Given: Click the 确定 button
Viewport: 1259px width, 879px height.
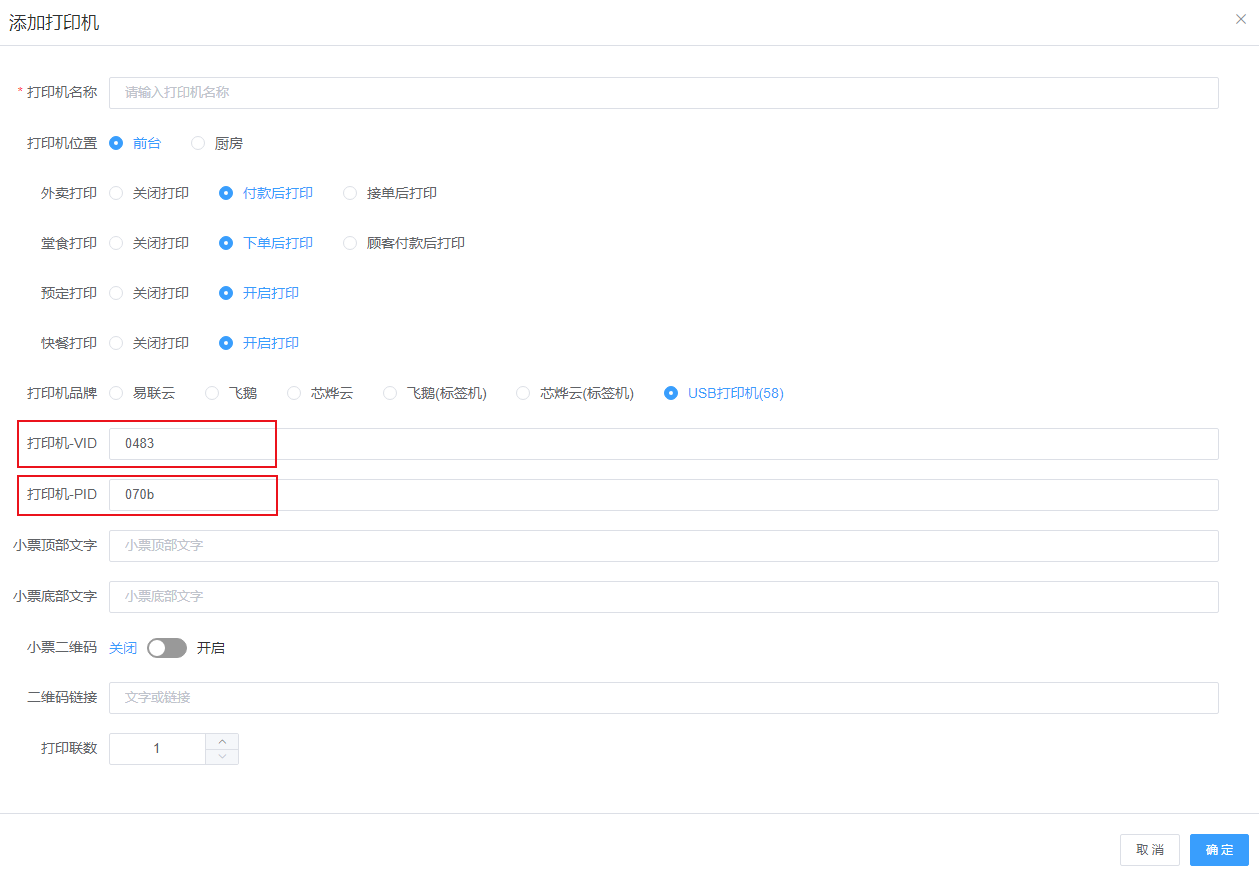Looking at the screenshot, I should click(x=1219, y=850).
